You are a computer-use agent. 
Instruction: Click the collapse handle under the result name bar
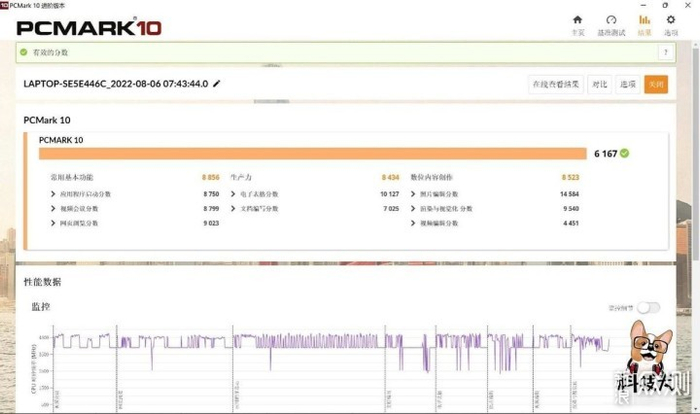(271, 101)
